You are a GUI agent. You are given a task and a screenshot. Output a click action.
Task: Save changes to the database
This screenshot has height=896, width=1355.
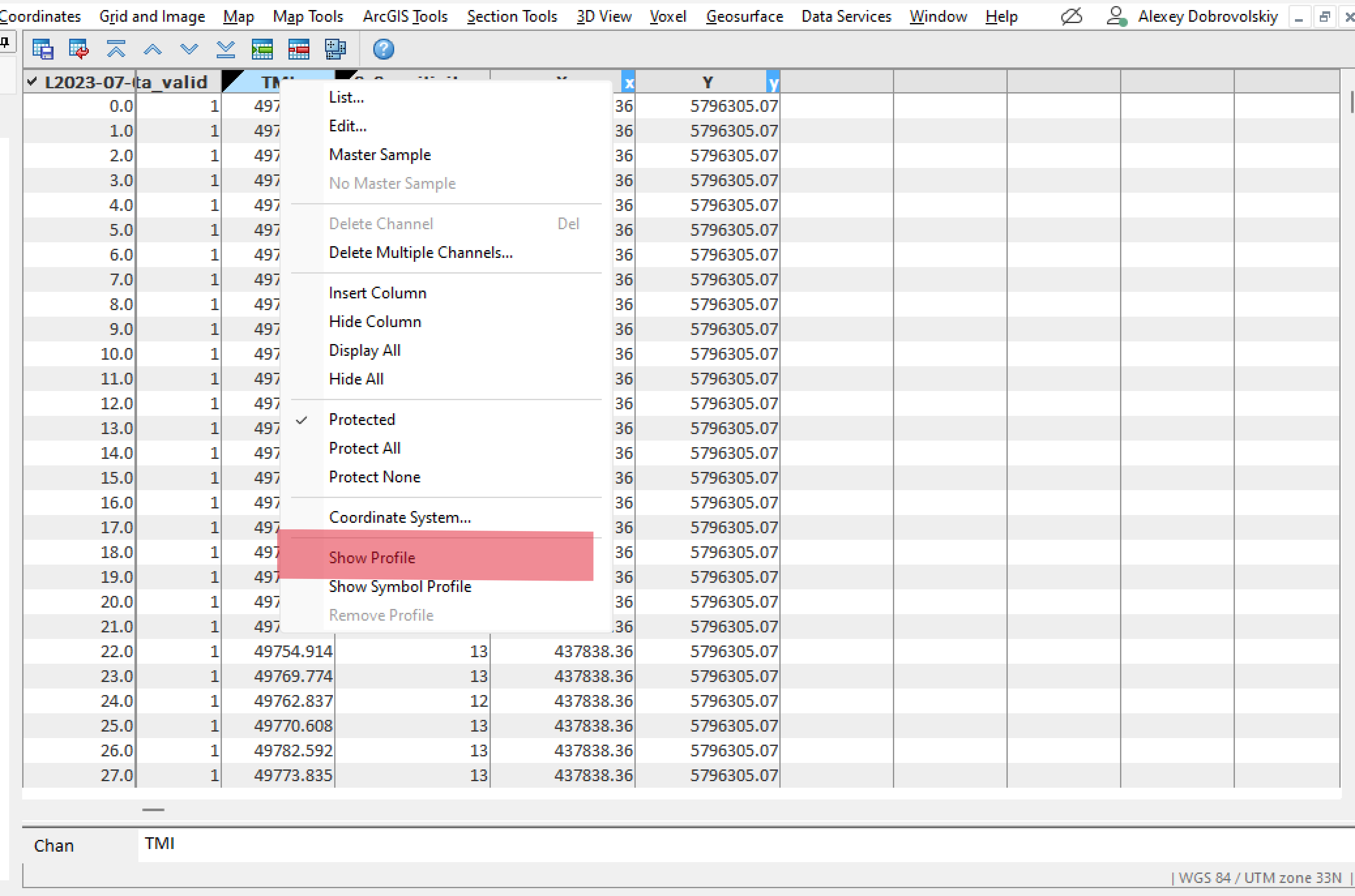pos(42,49)
